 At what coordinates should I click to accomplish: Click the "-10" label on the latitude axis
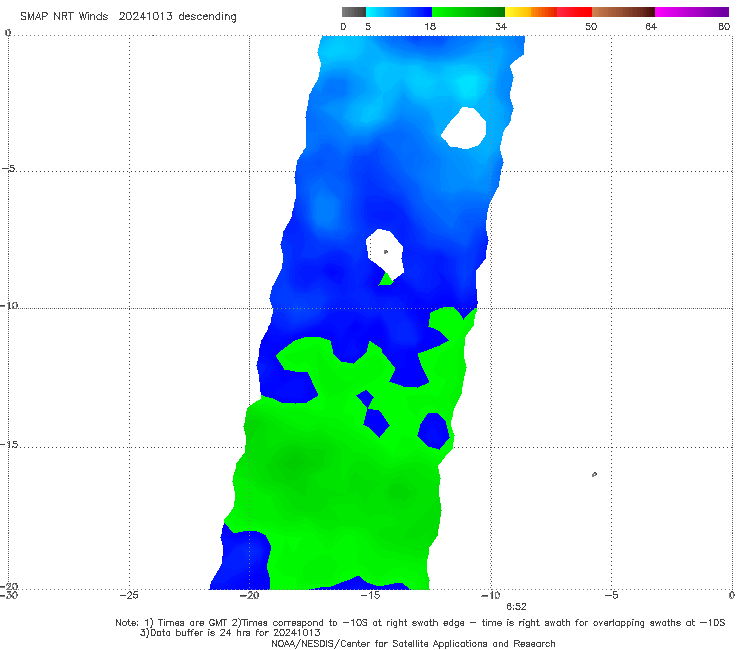[9, 305]
